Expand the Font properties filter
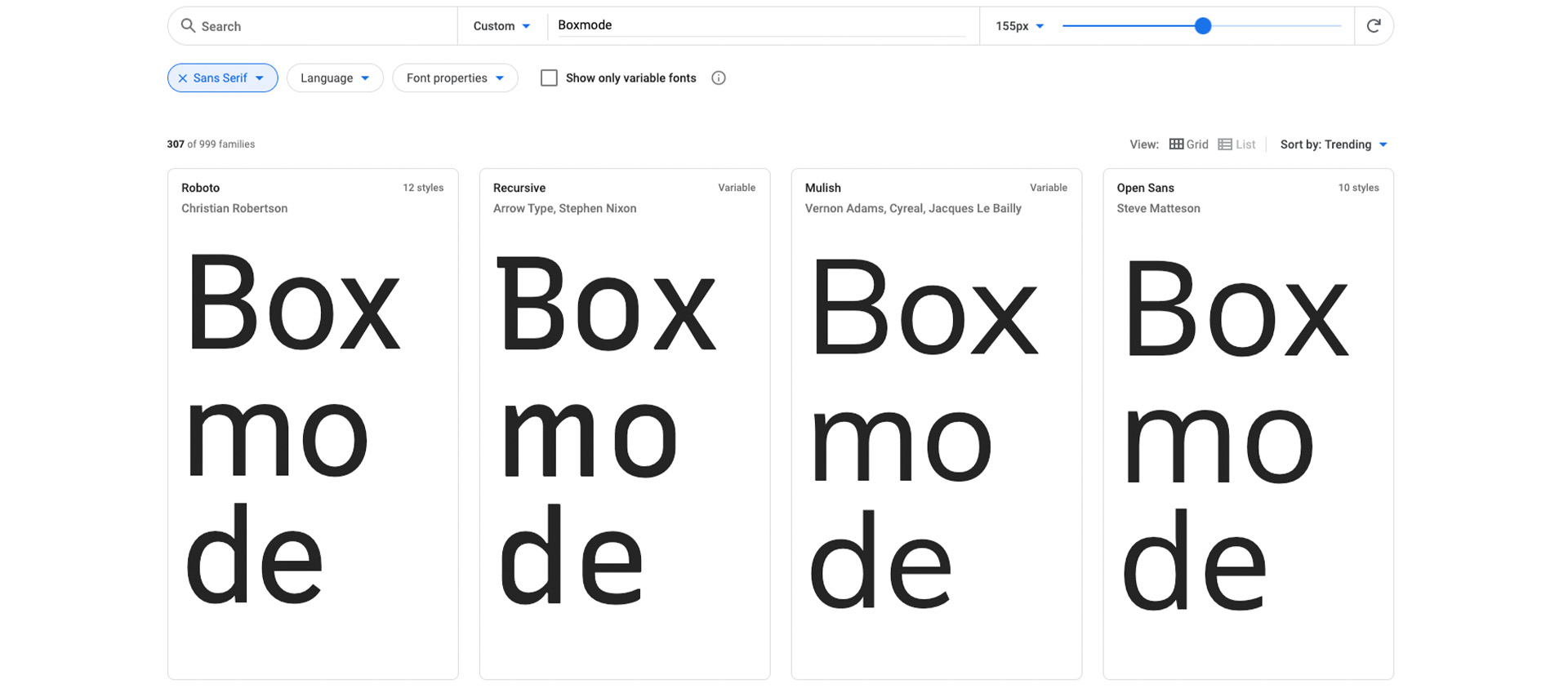The image size is (1568, 693). pos(455,78)
